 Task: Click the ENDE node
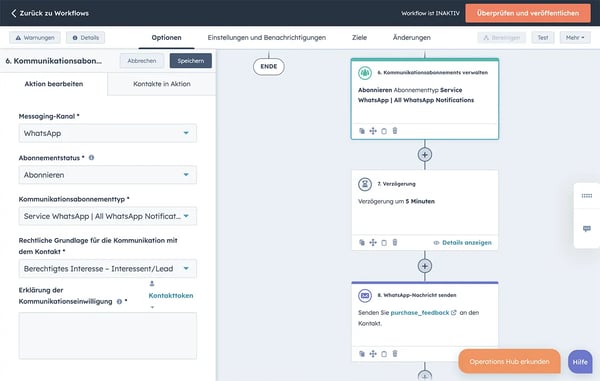coord(269,67)
